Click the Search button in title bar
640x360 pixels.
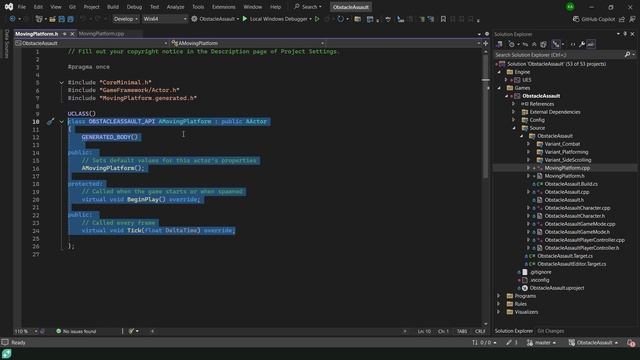pos(308,7)
